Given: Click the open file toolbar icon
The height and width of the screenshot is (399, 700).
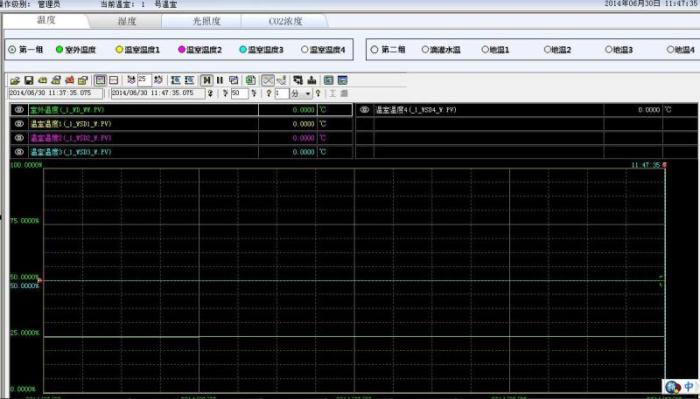Looking at the screenshot, I should tap(15, 80).
